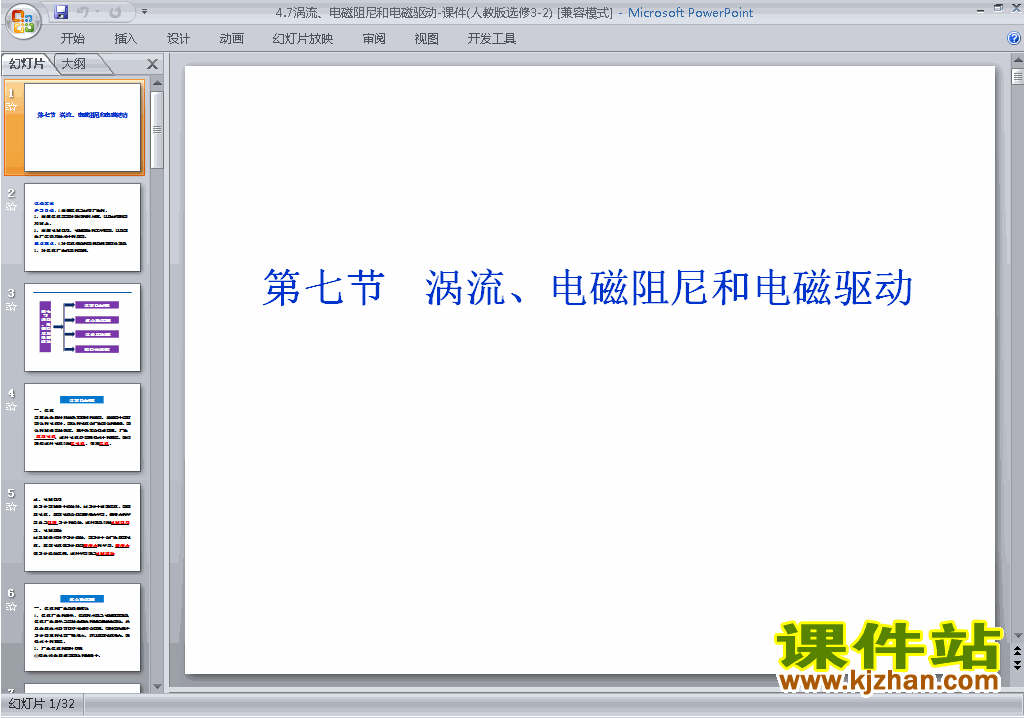Open the 开始 ribbon tab

(72, 39)
